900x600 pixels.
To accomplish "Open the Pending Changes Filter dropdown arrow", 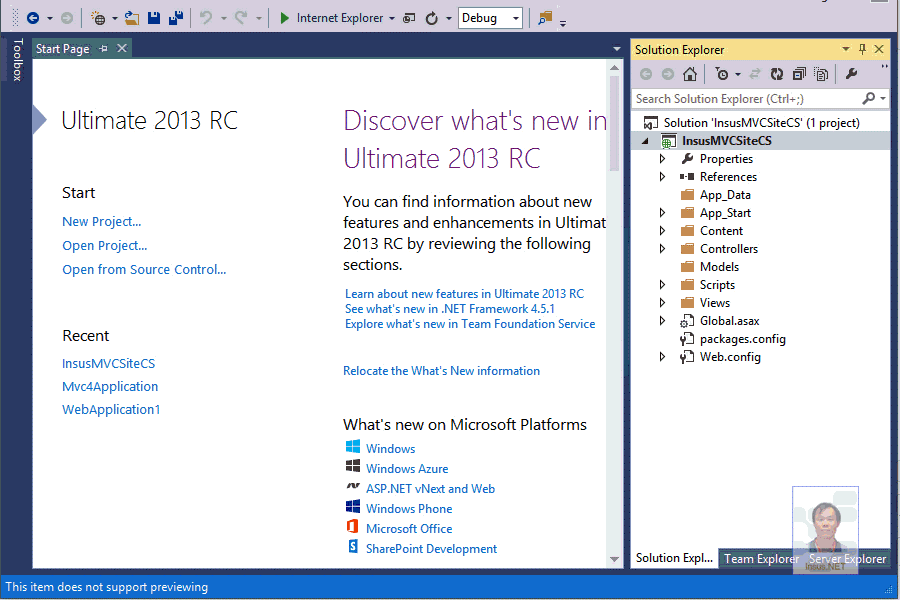I will point(738,74).
